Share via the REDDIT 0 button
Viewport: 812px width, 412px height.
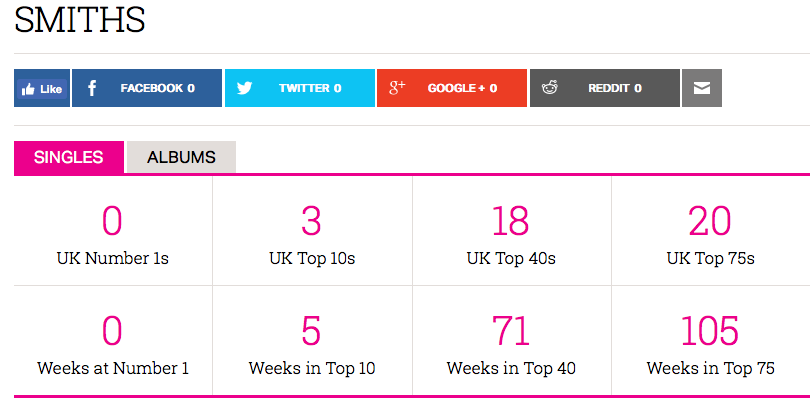pyautogui.click(x=614, y=88)
